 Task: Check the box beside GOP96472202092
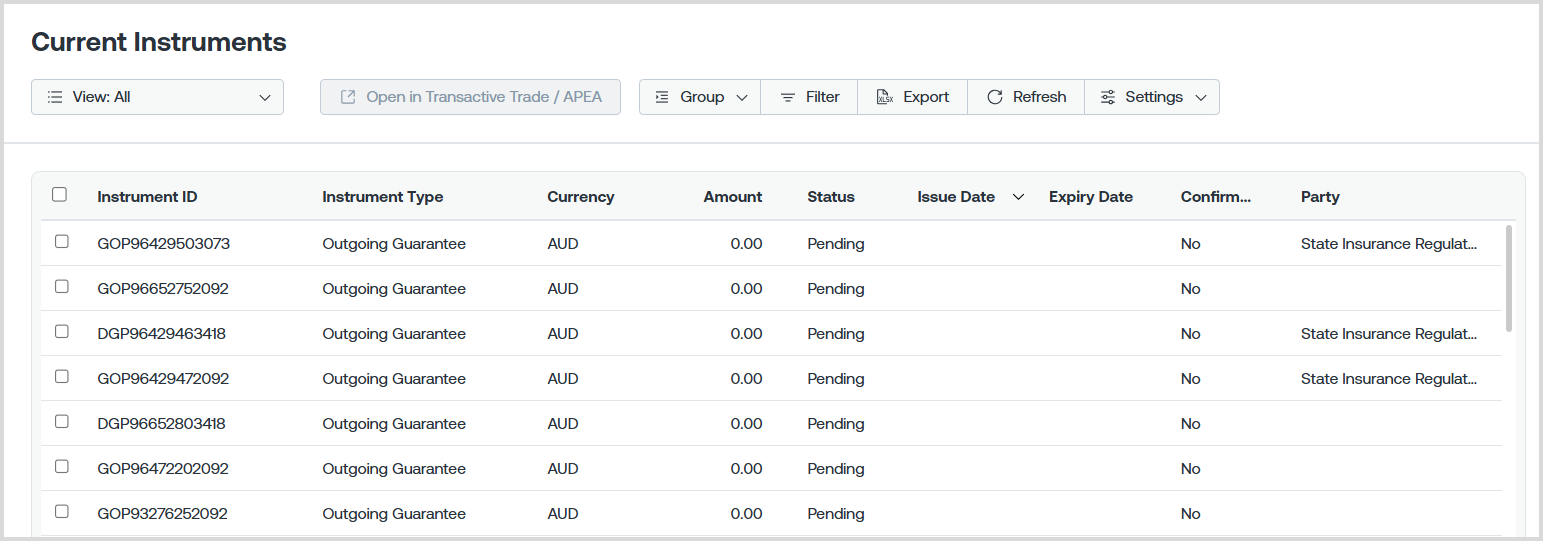(x=62, y=466)
